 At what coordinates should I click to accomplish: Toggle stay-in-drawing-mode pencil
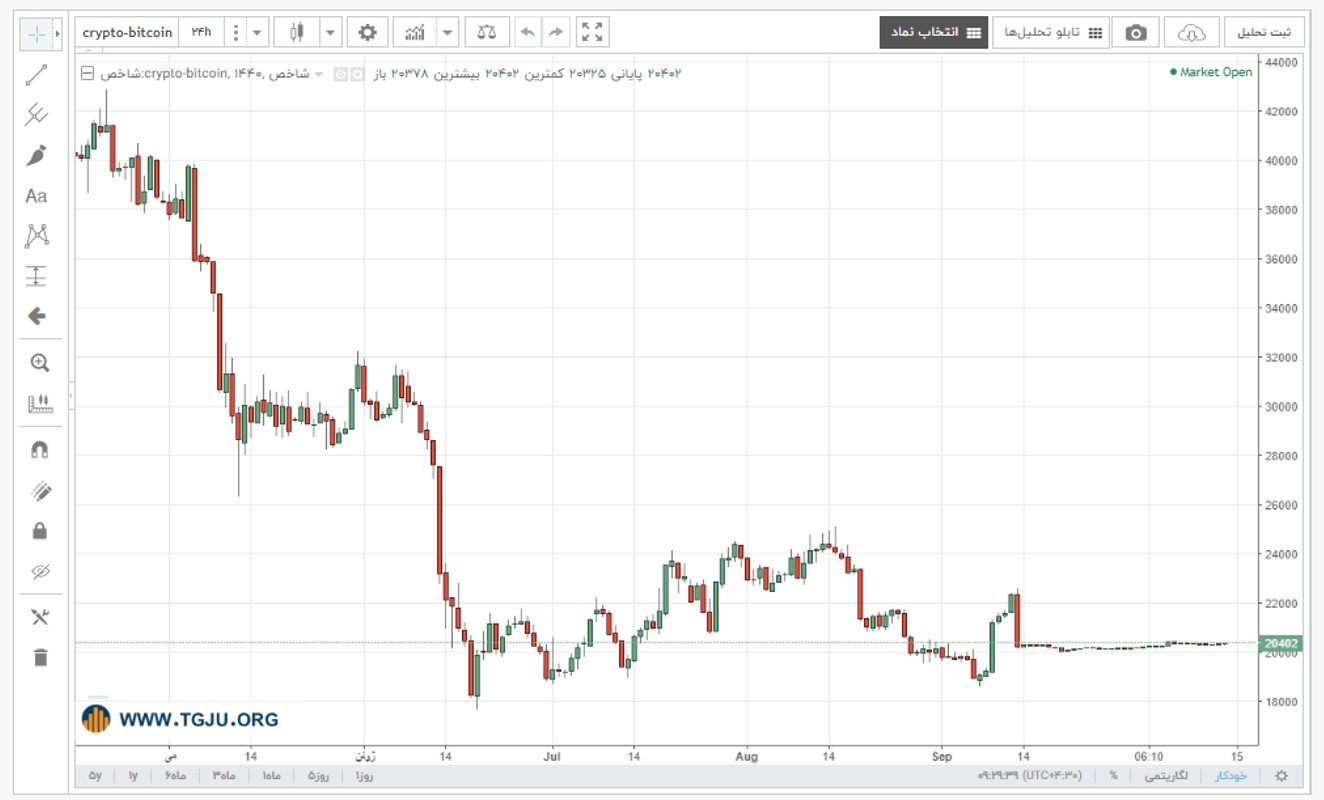coord(40,491)
